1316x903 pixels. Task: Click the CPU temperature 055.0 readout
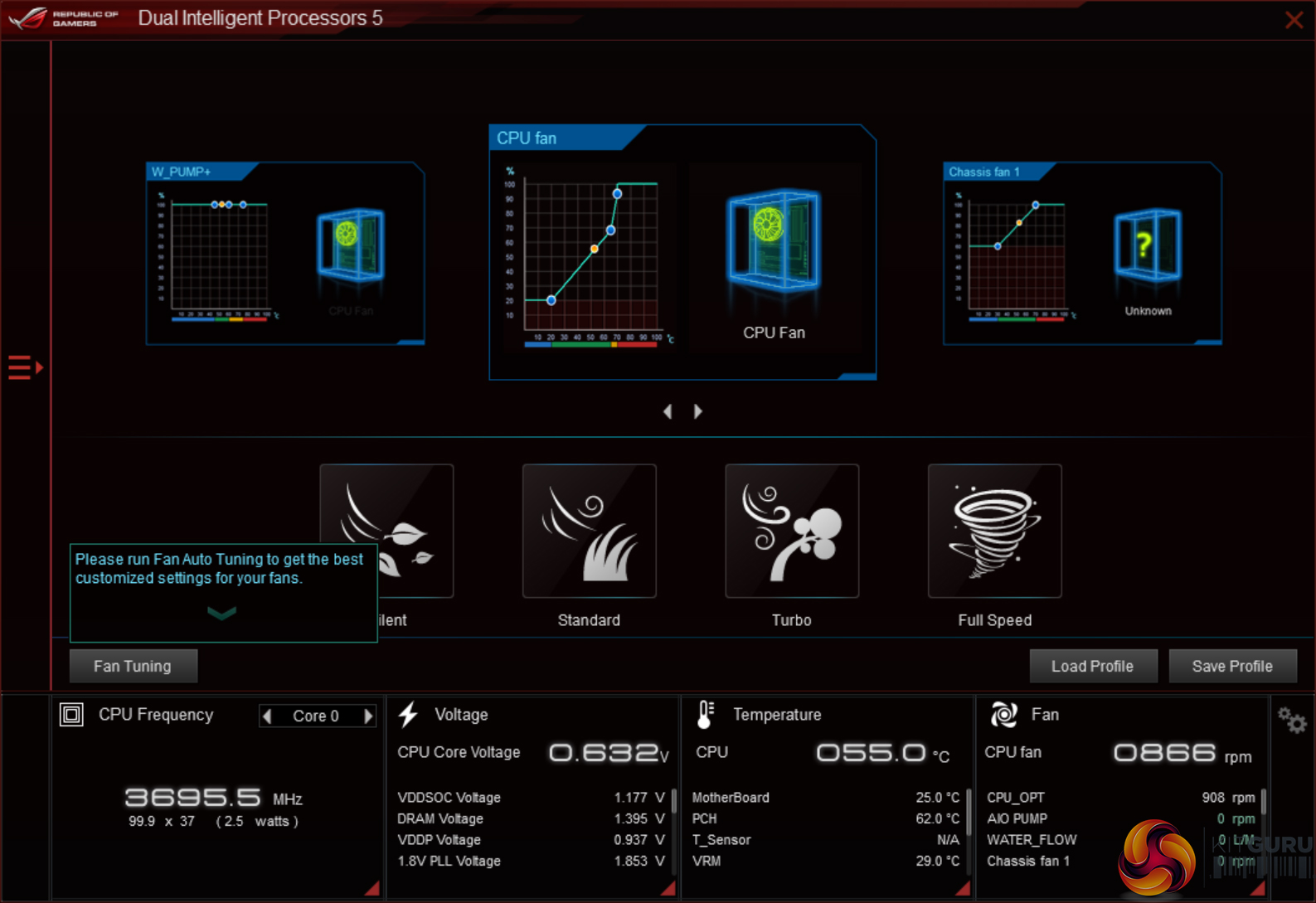point(883,753)
